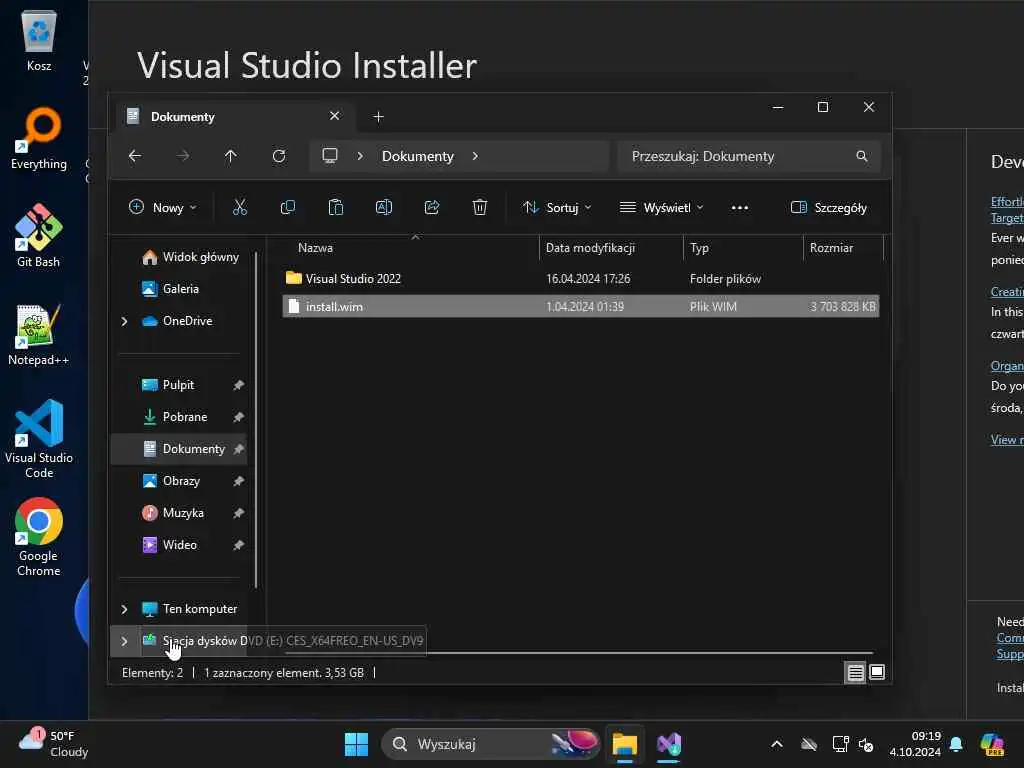Refresh the Dokumenty folder view
This screenshot has height=768, width=1024.
[x=279, y=156]
